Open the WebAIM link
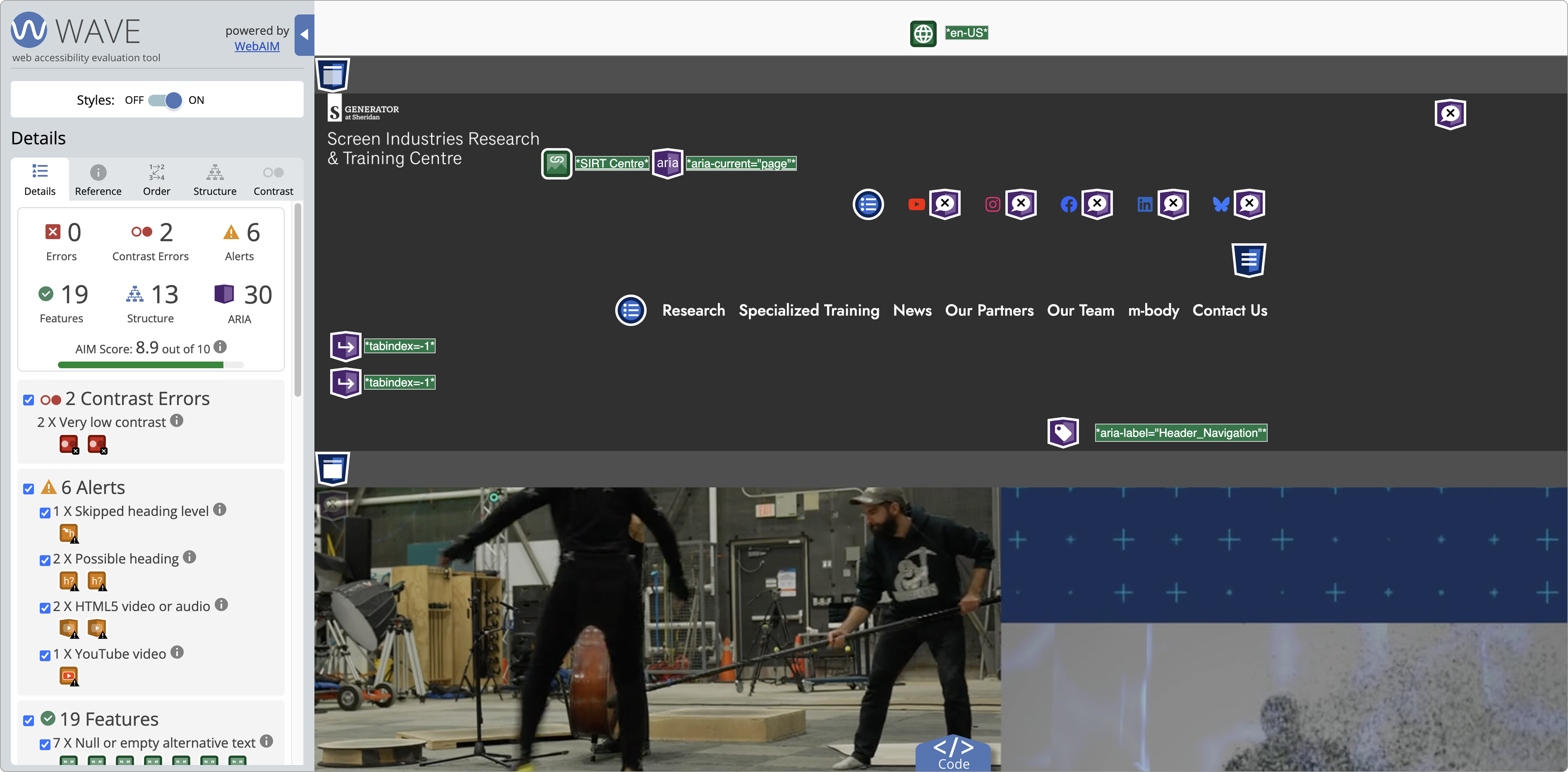This screenshot has height=772, width=1568. click(257, 46)
